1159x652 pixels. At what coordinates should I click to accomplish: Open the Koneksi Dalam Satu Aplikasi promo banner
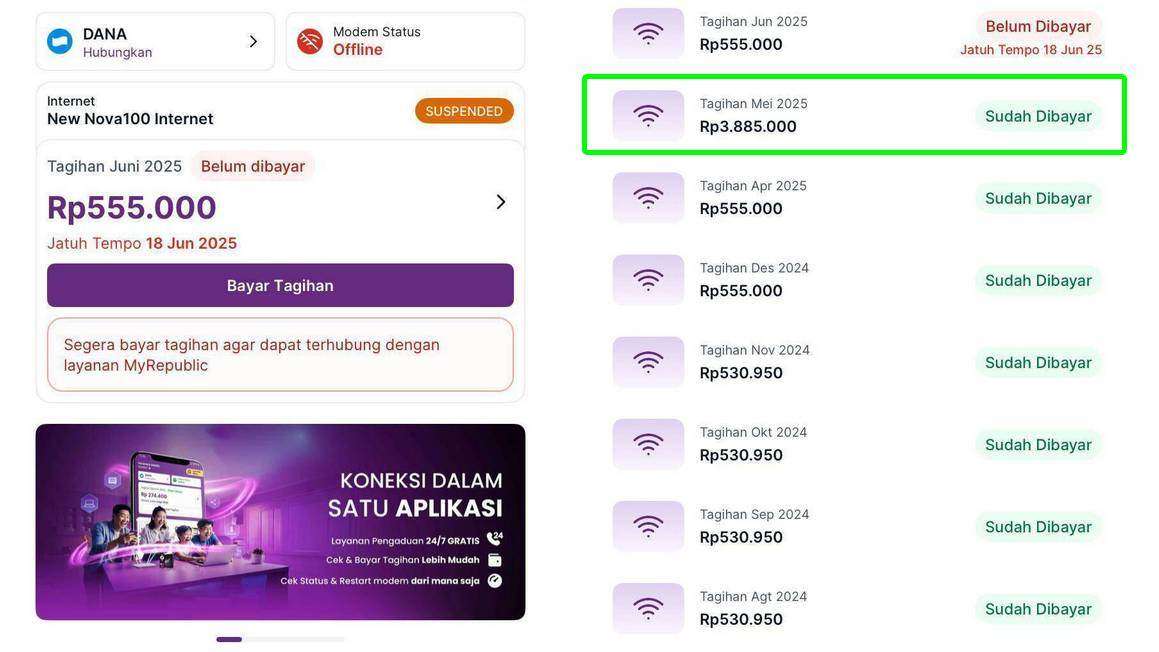(280, 521)
